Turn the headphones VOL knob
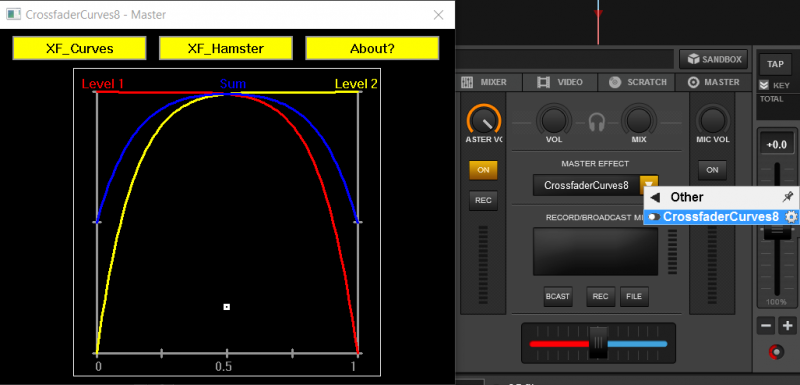Viewport: 800px width, 385px height. coord(554,120)
